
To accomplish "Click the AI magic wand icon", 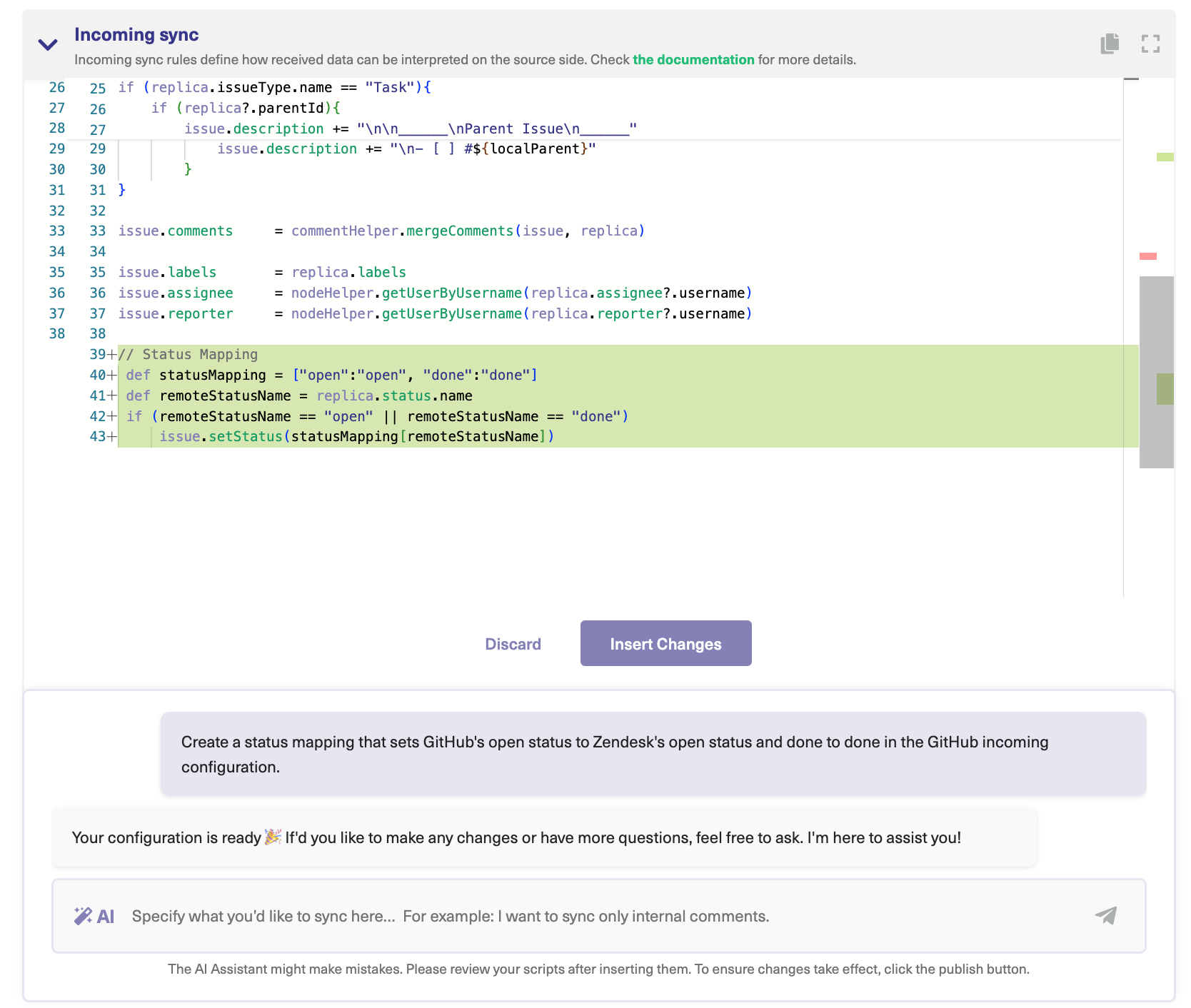I will 83,916.
